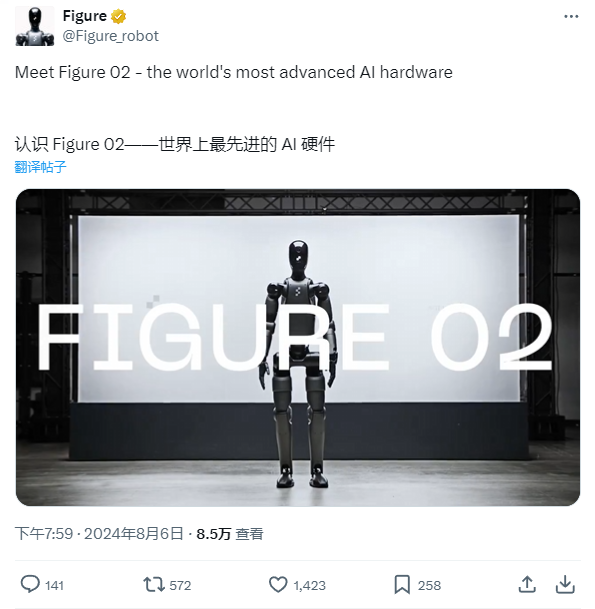Open the 8.5万 查看 view count

point(230,534)
